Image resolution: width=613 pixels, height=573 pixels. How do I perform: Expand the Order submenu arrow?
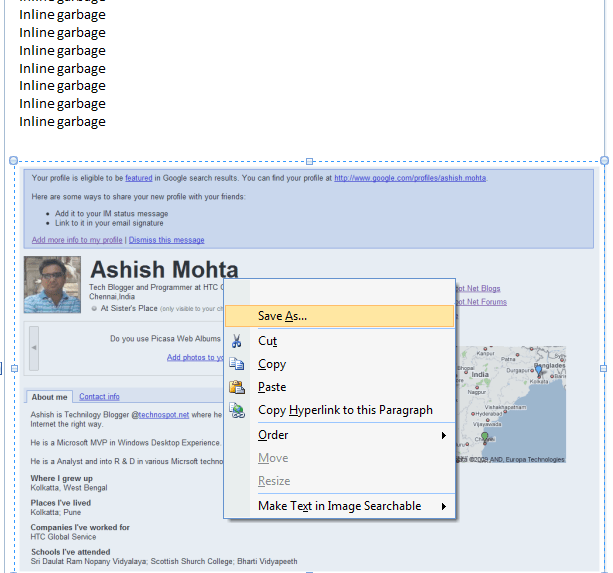443,435
